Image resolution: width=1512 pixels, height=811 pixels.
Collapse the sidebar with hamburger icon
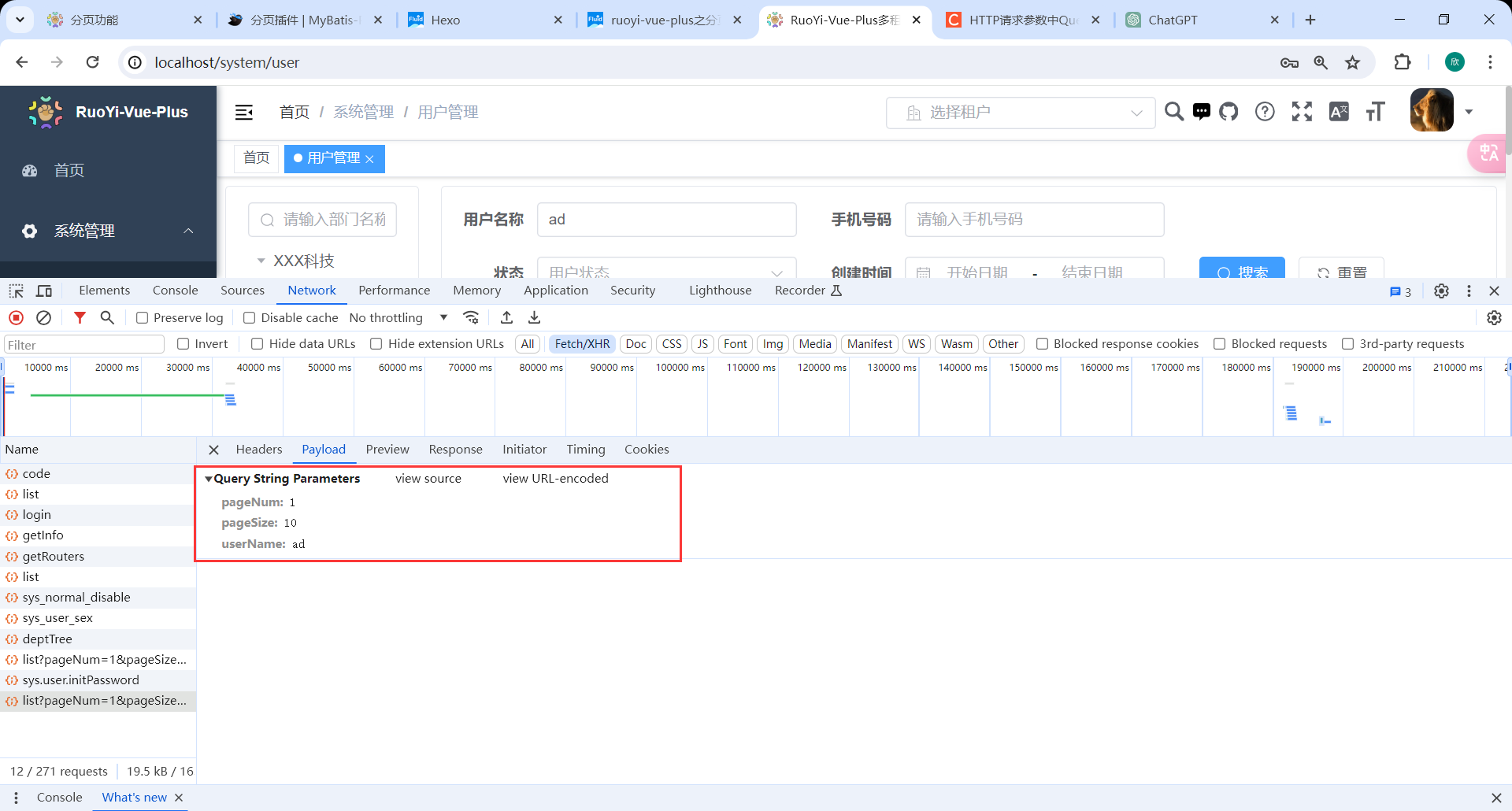(x=244, y=112)
